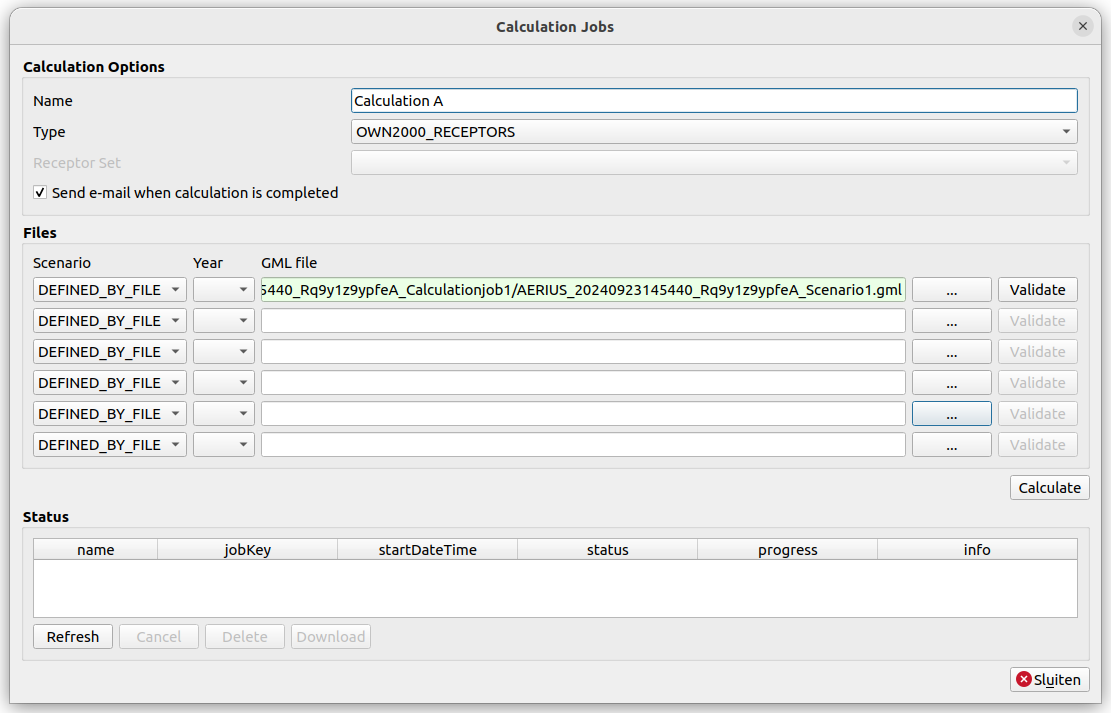1111x713 pixels.
Task: Click the second row GML file input
Action: [x=583, y=321]
